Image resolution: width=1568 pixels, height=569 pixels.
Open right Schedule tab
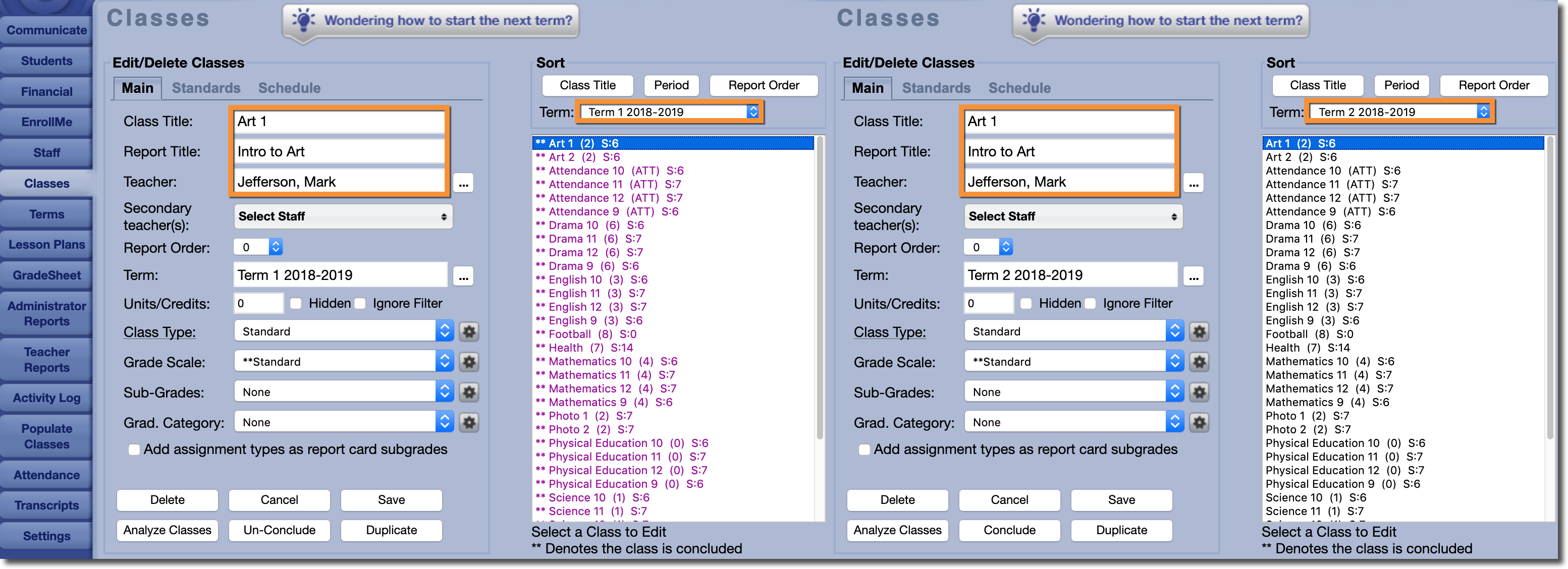click(1019, 88)
